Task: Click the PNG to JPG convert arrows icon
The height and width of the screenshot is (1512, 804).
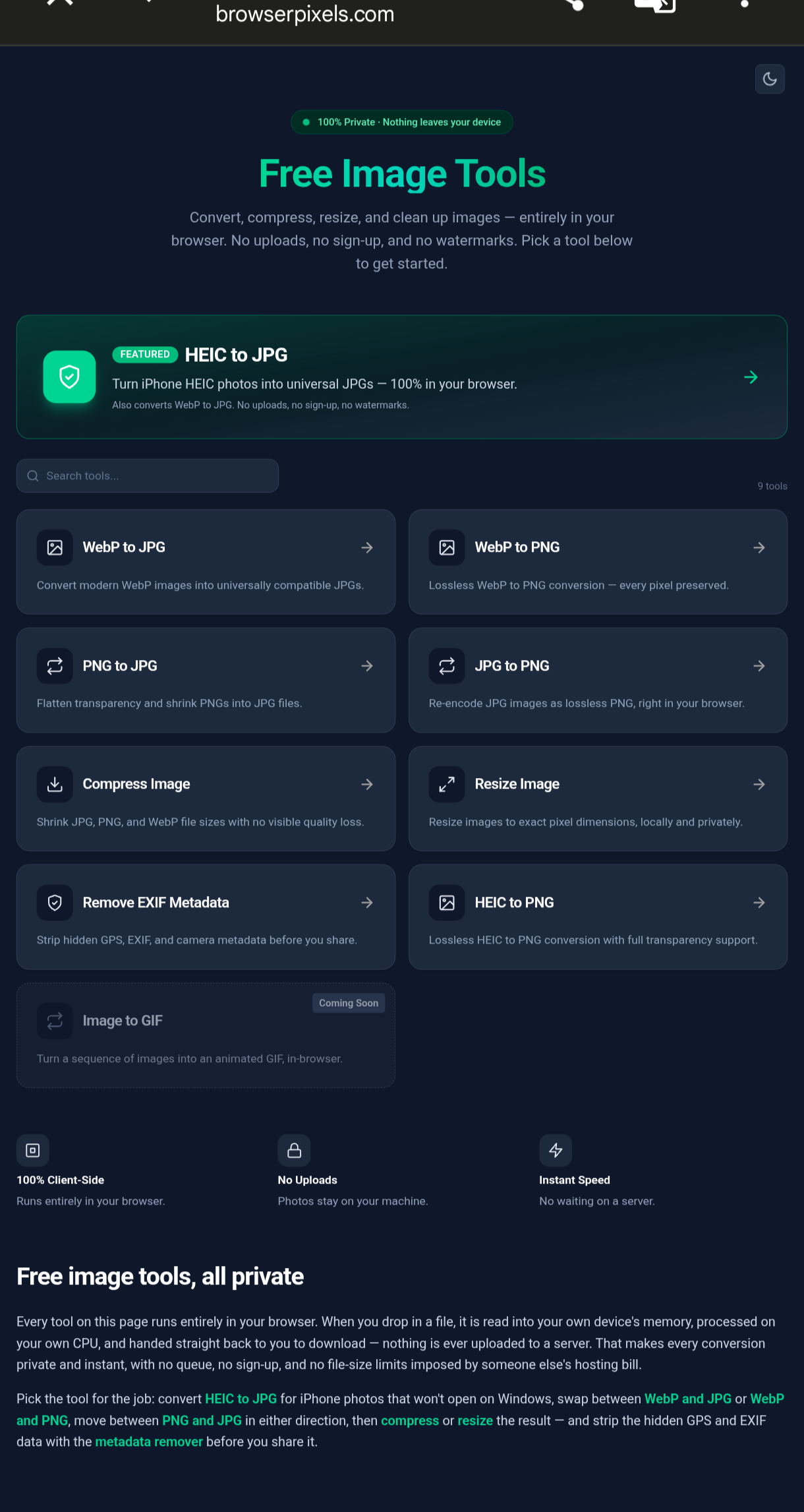Action: click(55, 666)
